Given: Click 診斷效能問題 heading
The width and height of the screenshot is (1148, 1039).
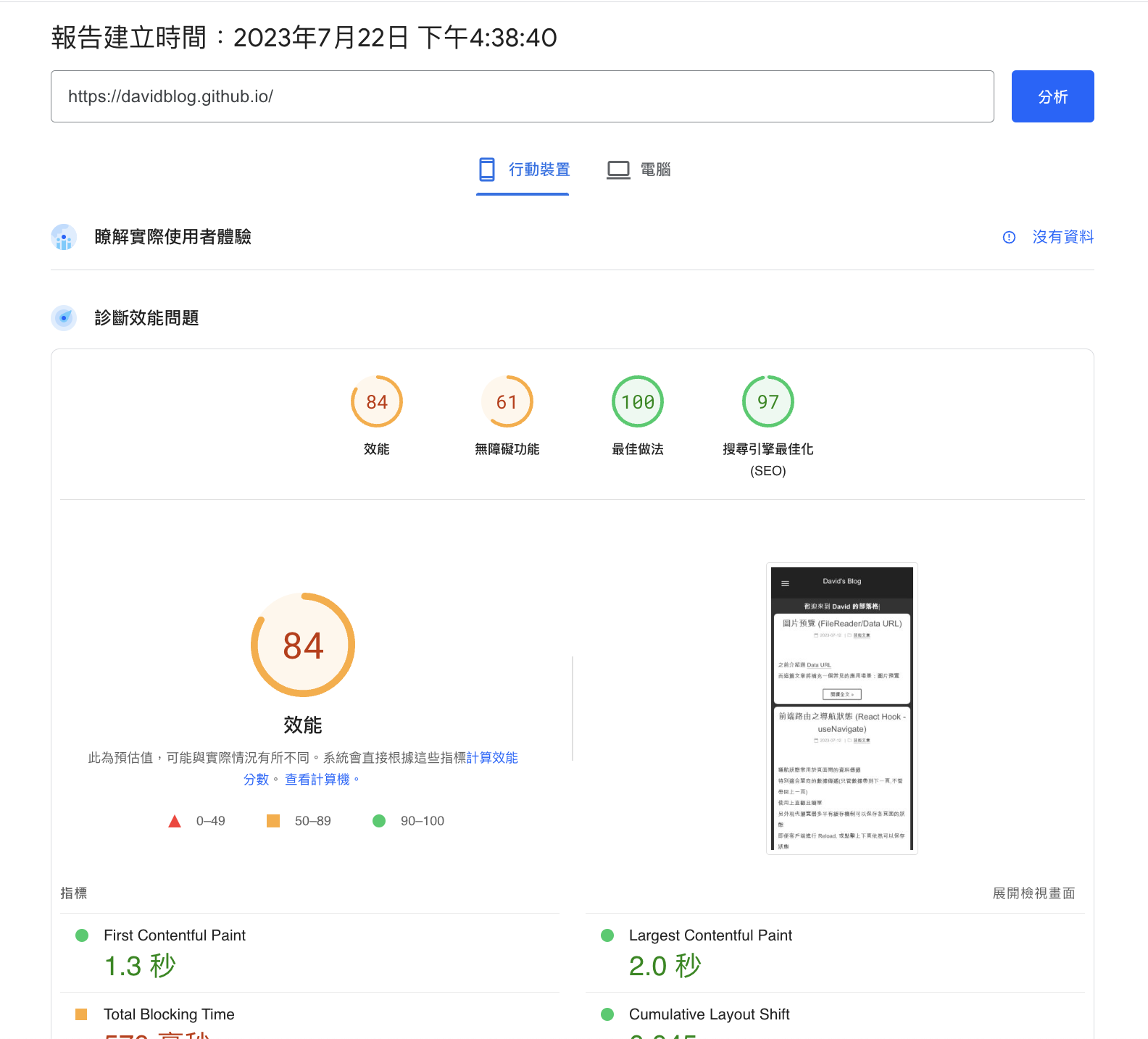Looking at the screenshot, I should point(146,318).
